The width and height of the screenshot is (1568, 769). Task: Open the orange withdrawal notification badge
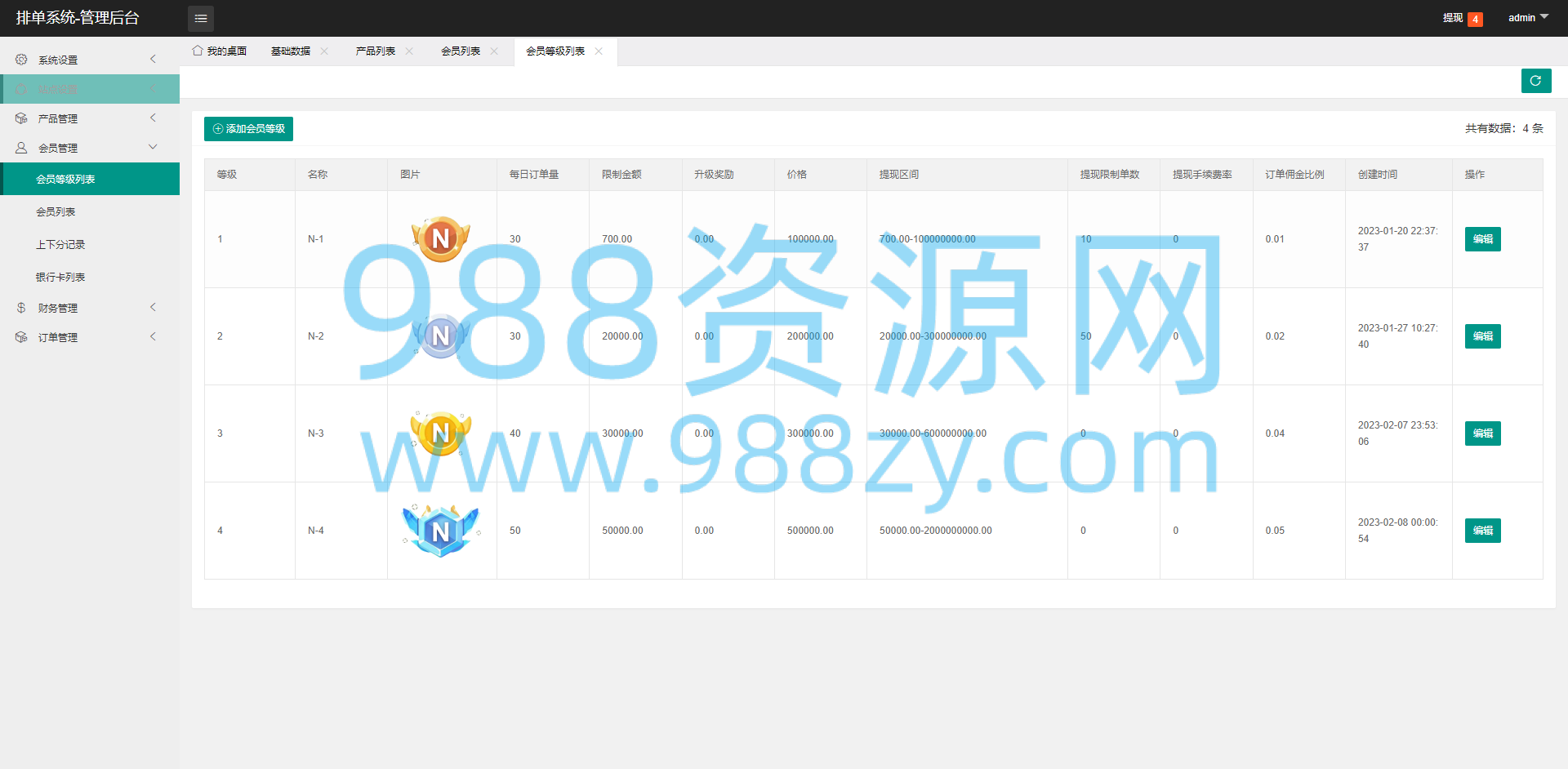(1475, 19)
